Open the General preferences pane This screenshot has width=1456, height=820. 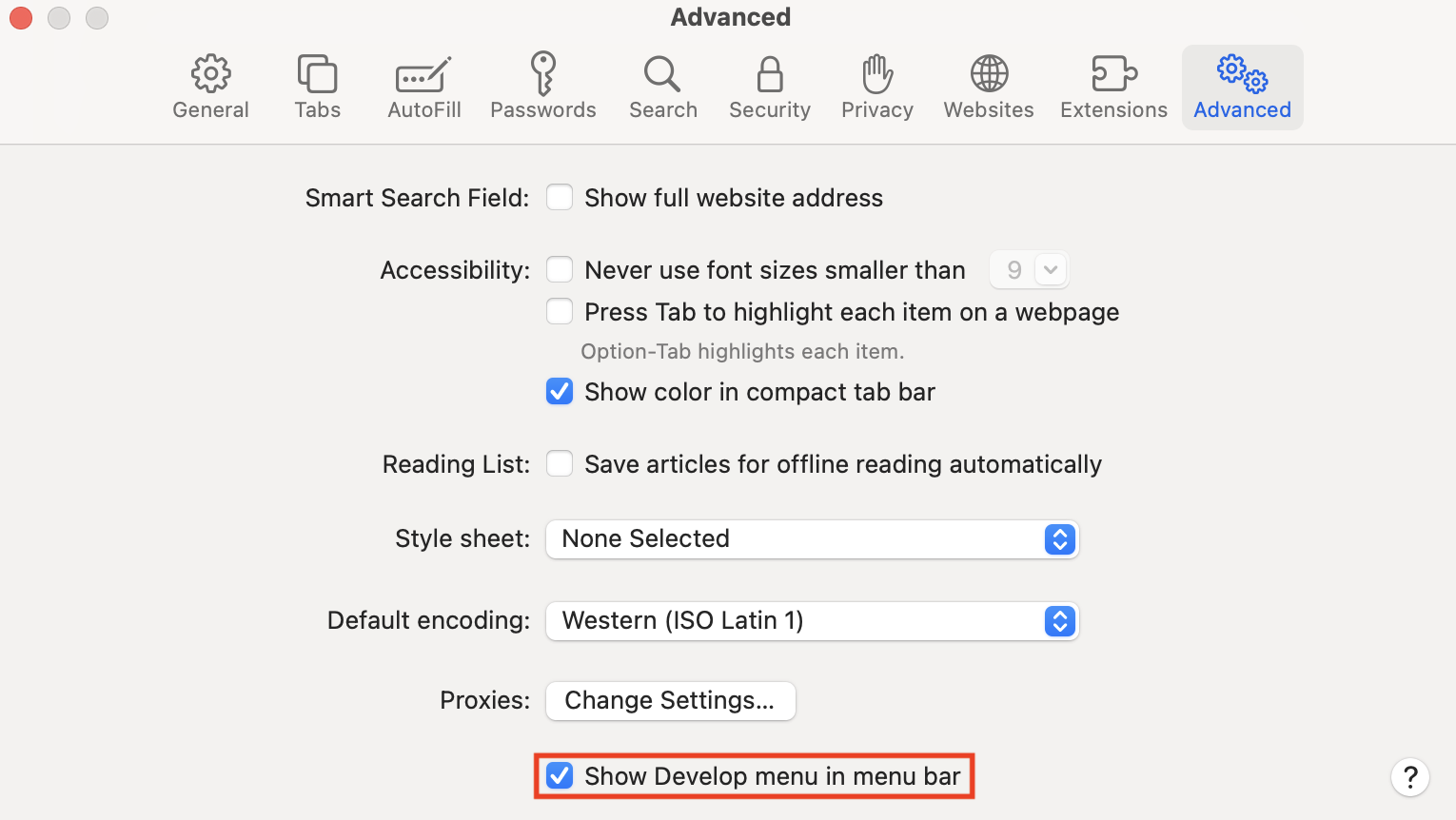pyautogui.click(x=210, y=87)
